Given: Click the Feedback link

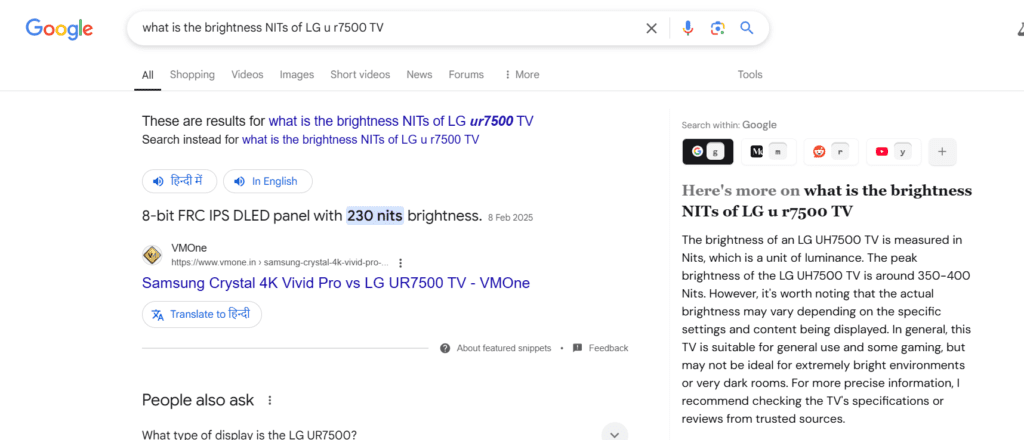Looking at the screenshot, I should point(600,348).
